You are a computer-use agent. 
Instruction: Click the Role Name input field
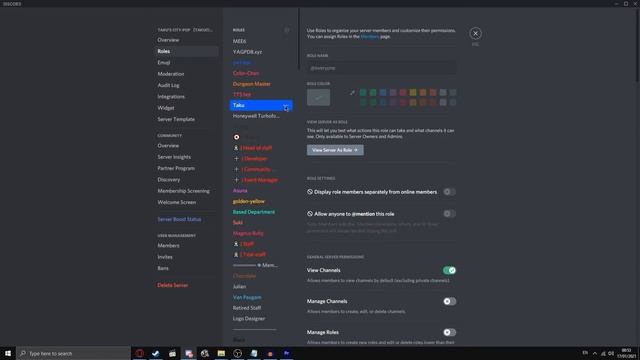[382, 68]
